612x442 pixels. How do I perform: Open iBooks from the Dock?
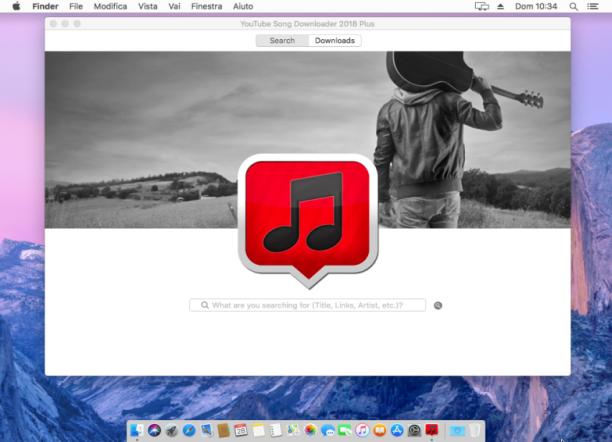point(380,430)
